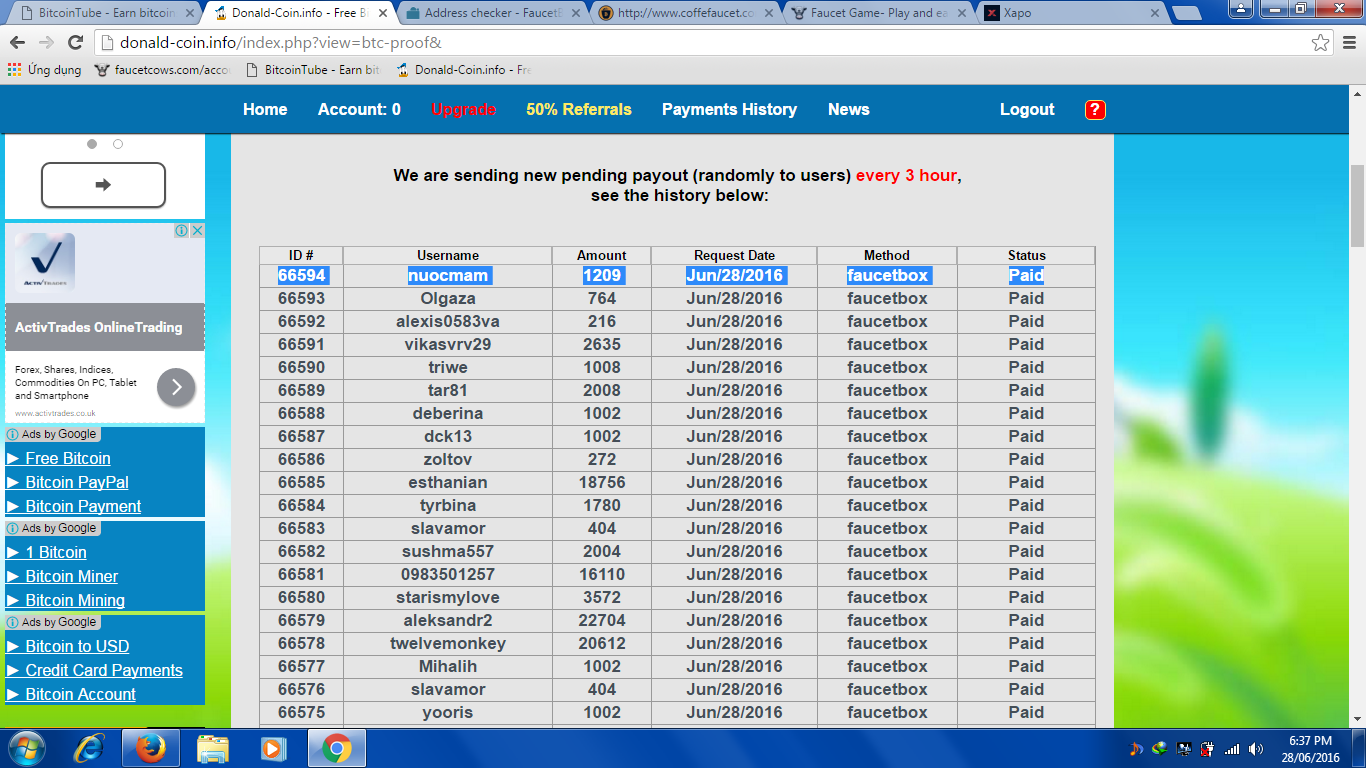The height and width of the screenshot is (768, 1366).
Task: Bookmark this page with the star icon
Action: tap(1321, 43)
